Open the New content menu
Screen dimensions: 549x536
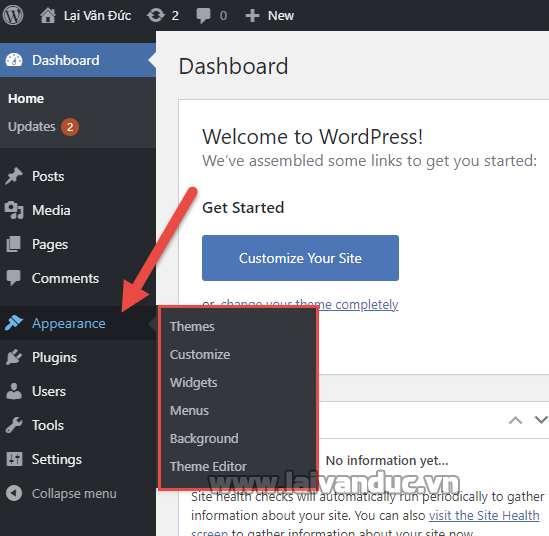tap(281, 16)
